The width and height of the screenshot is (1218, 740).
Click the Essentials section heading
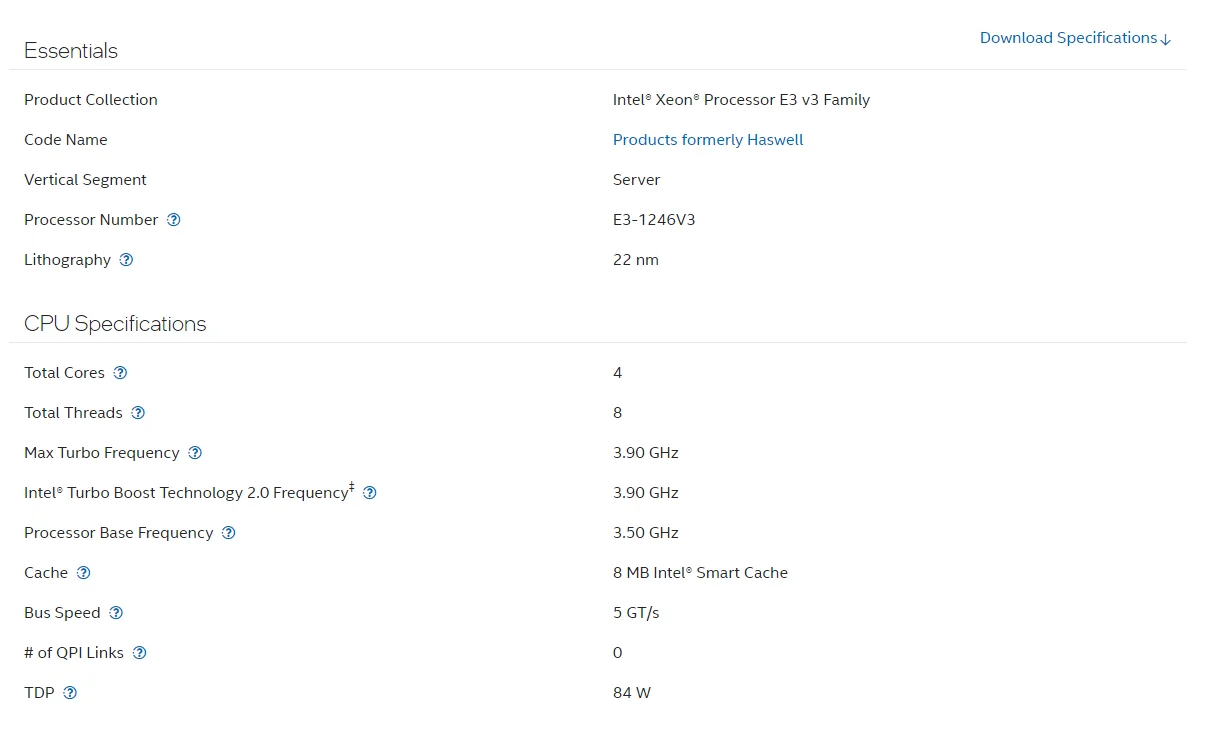point(71,51)
